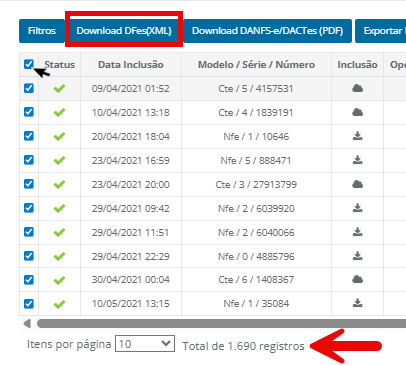Viewport: 406px width, 366px height.
Task: Select cell Cte / 4 / 1839191
Action: click(x=256, y=113)
